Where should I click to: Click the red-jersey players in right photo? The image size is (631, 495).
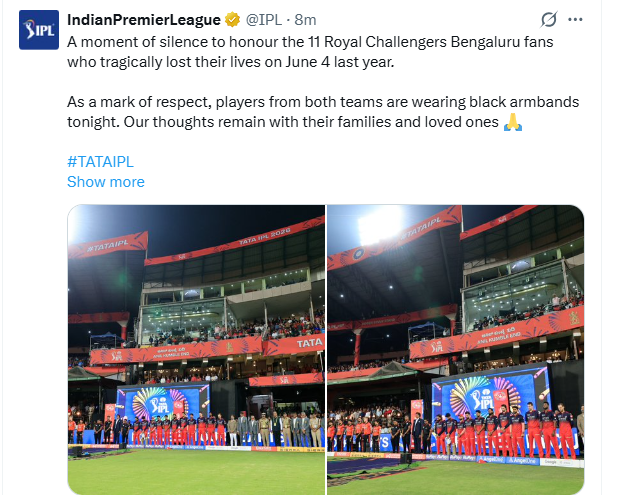click(505, 431)
